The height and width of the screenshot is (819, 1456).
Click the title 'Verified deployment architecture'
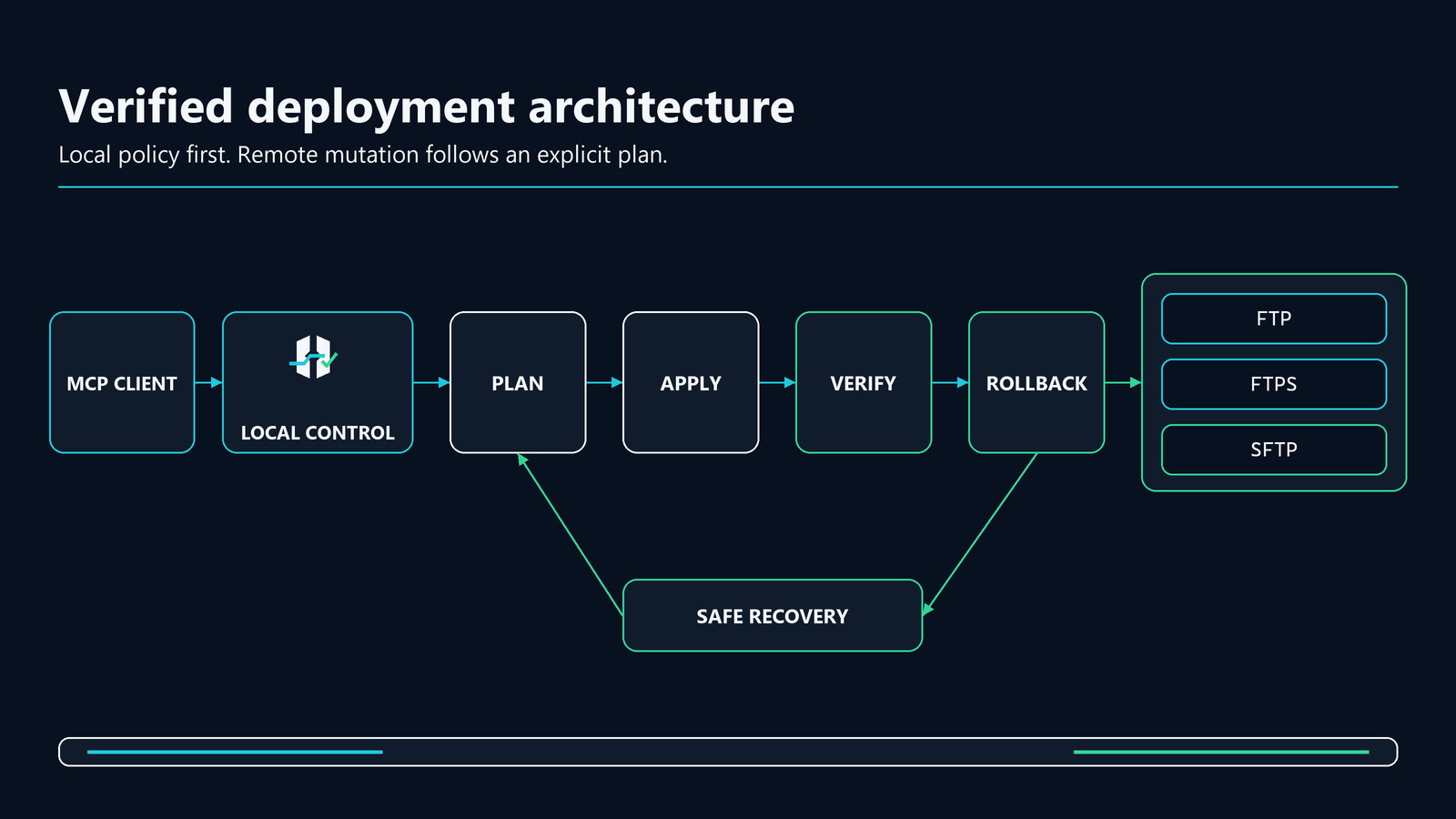click(x=427, y=107)
